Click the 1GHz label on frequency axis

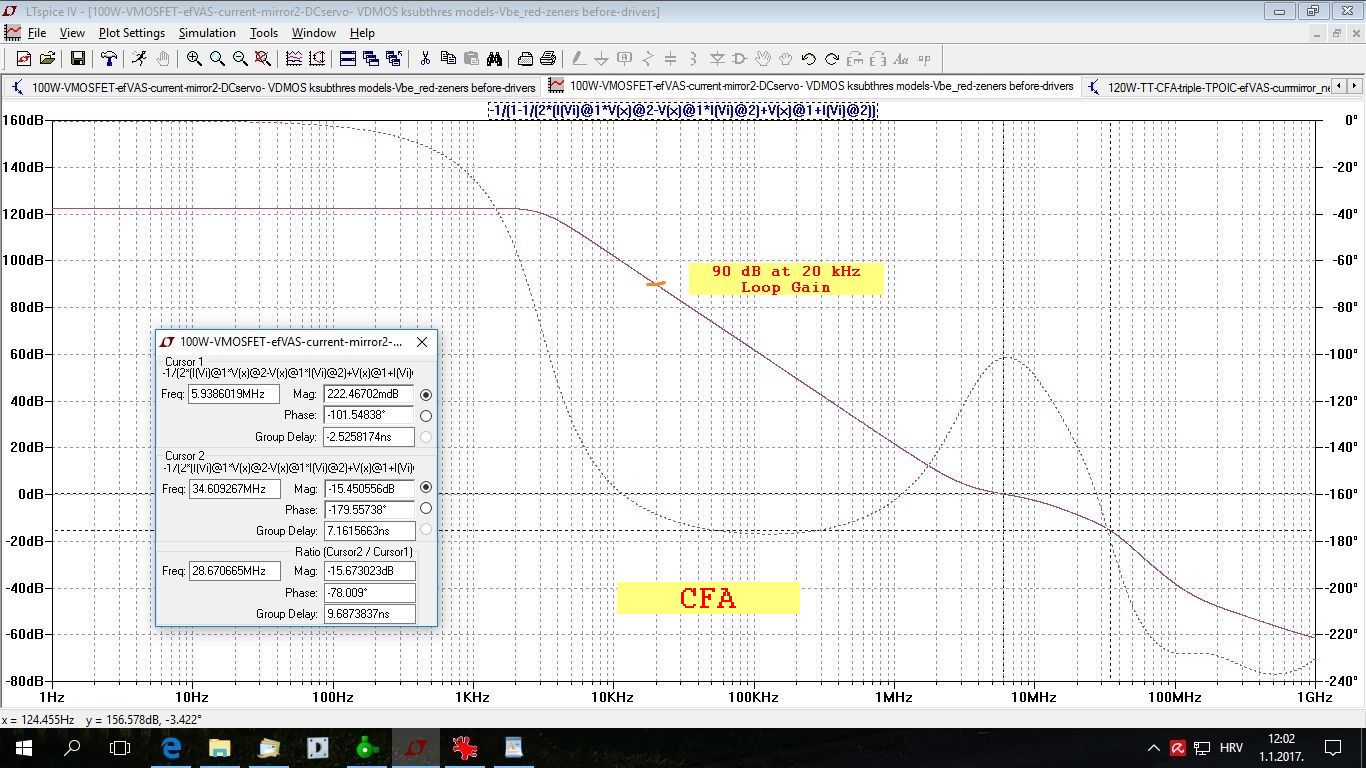pos(1314,697)
